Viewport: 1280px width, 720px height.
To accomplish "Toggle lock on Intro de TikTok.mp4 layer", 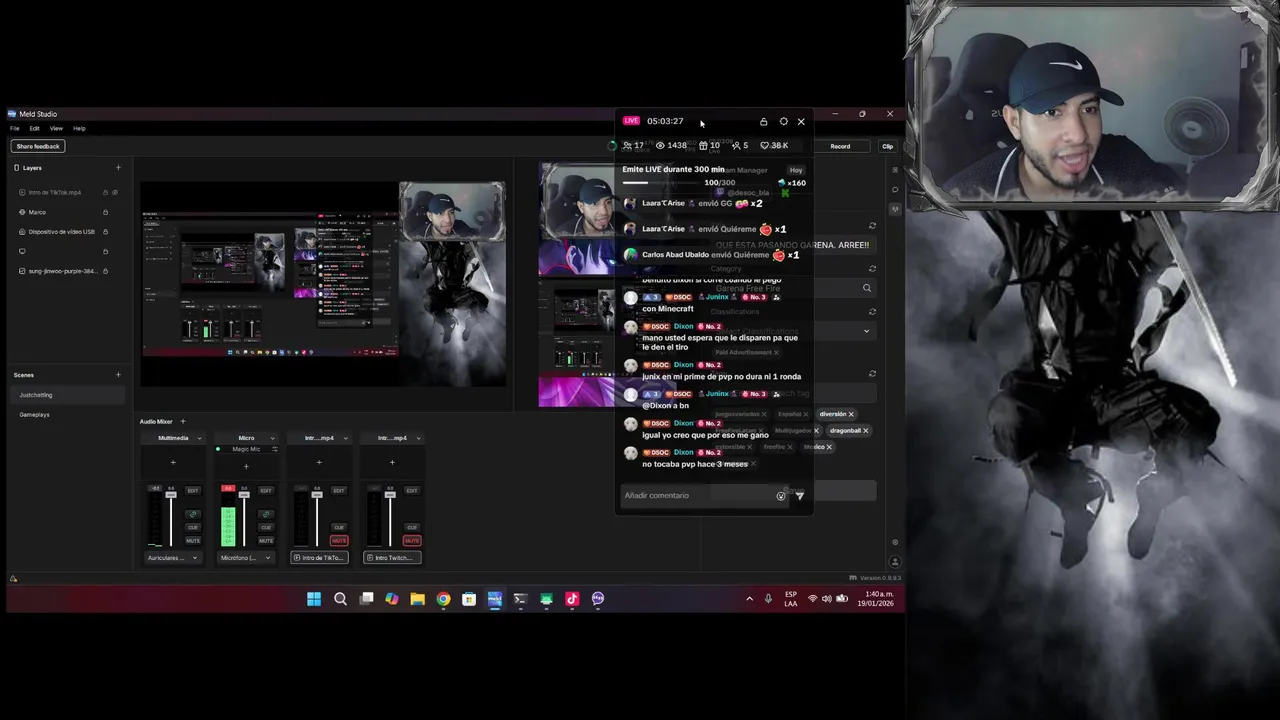I will (x=105, y=192).
